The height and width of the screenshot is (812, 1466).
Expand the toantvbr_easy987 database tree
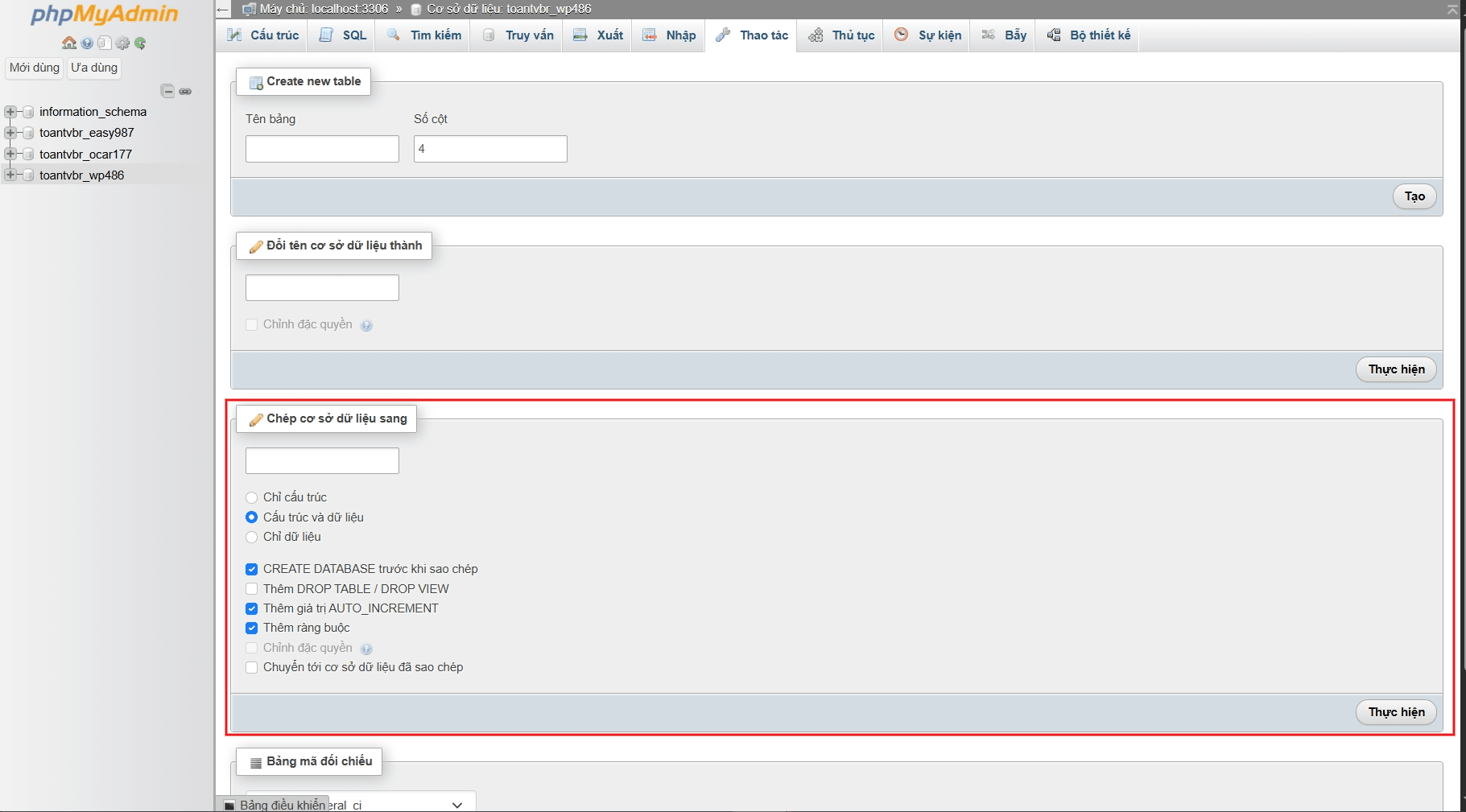[x=10, y=133]
